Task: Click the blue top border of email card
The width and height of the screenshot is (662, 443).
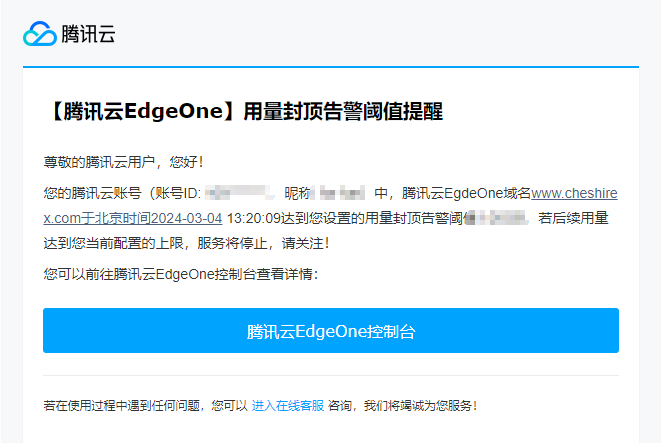Action: pyautogui.click(x=331, y=67)
